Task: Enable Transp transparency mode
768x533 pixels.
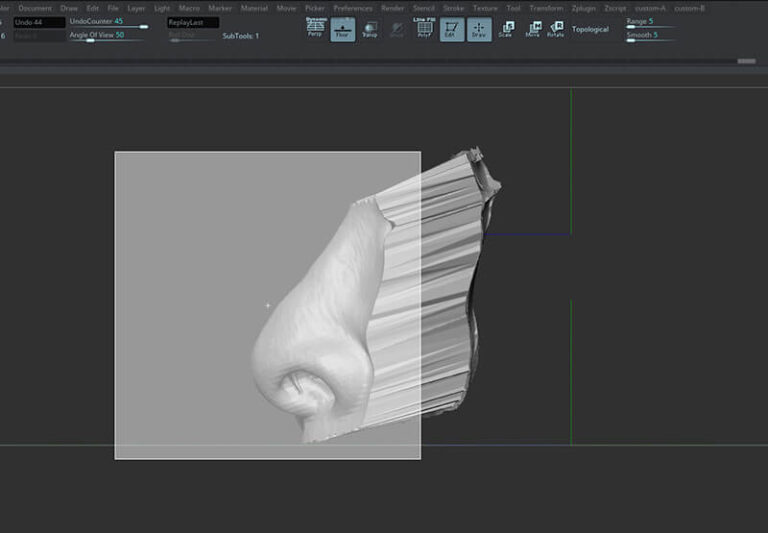Action: click(x=370, y=29)
